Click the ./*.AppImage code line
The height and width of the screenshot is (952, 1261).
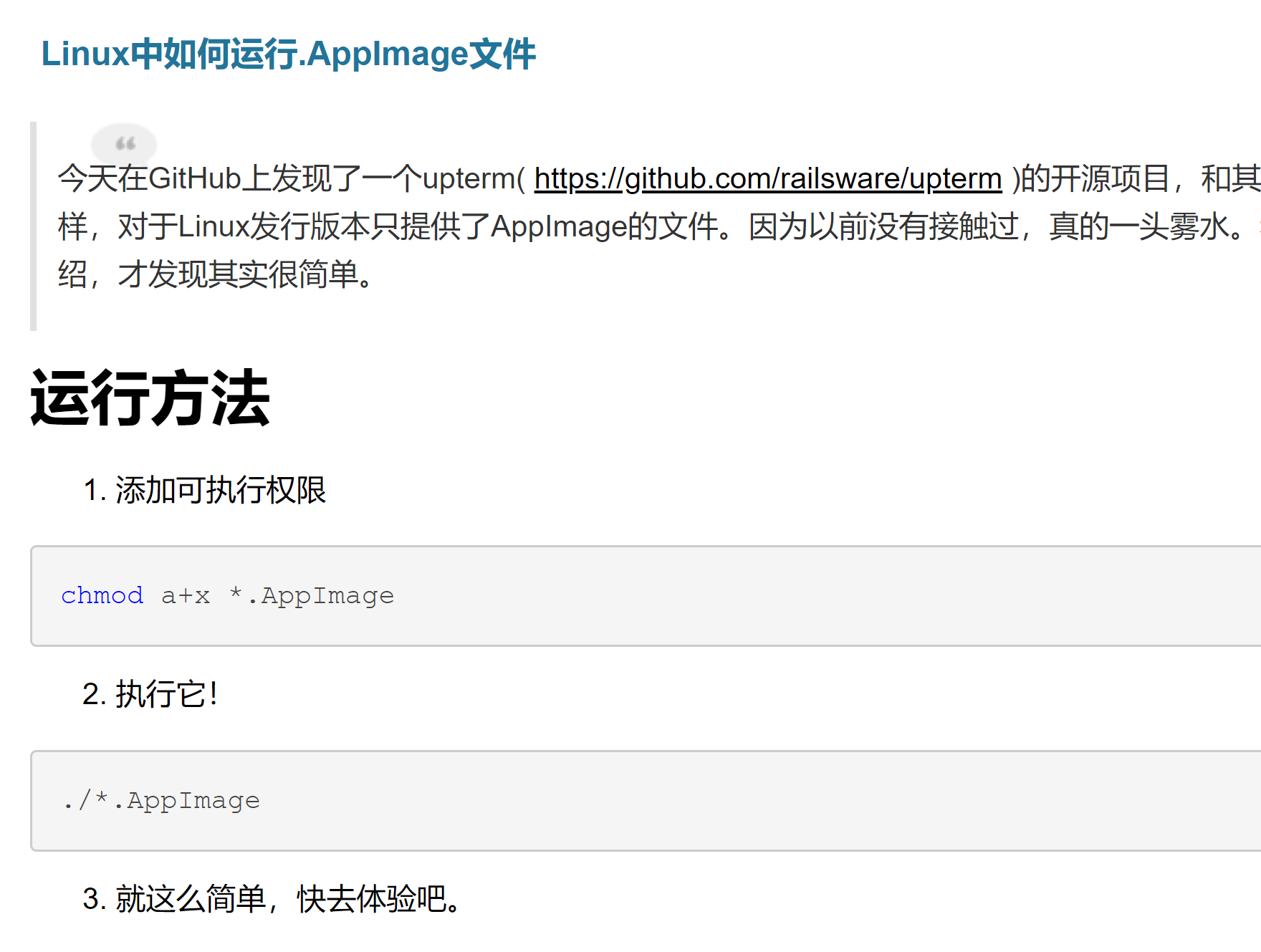[160, 800]
